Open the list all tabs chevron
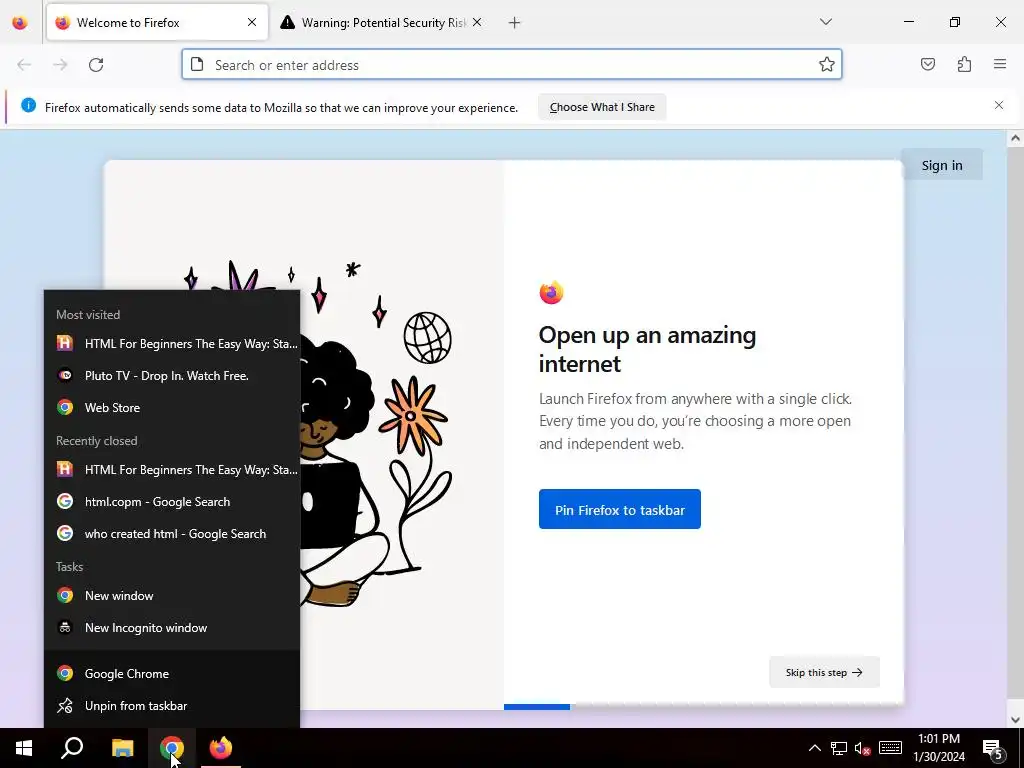This screenshot has height=768, width=1024. tap(825, 22)
